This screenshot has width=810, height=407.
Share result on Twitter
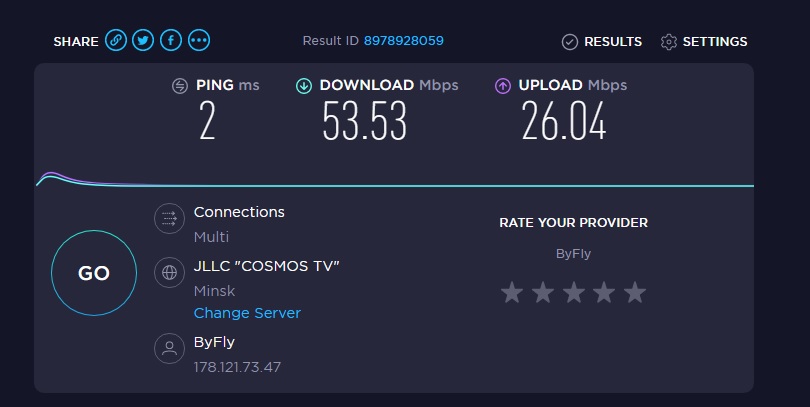144,41
